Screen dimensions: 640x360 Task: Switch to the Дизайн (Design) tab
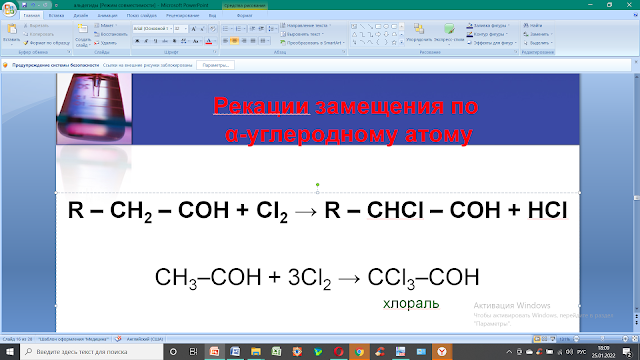pyautogui.click(x=81, y=16)
